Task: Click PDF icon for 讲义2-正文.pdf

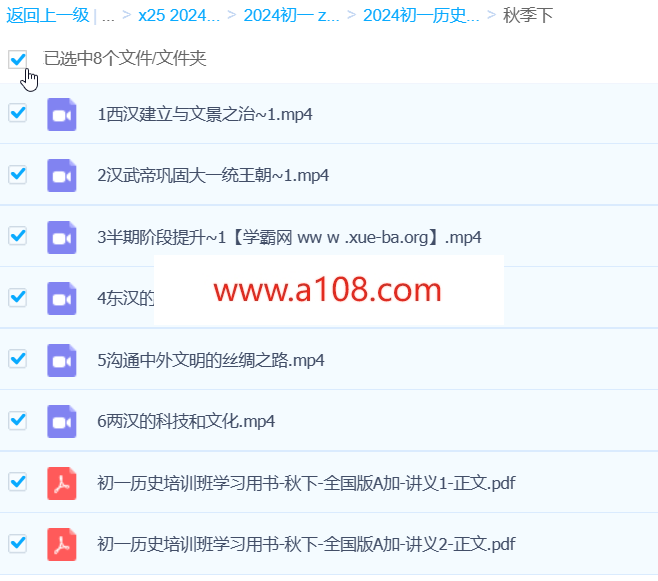Action: click(62, 544)
